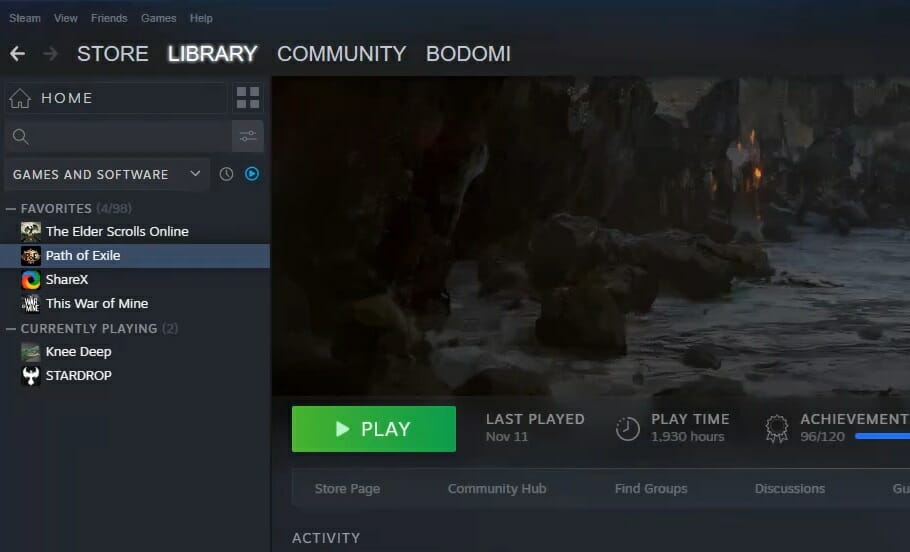Click the Home house icon
This screenshot has height=552, width=910.
click(20, 98)
